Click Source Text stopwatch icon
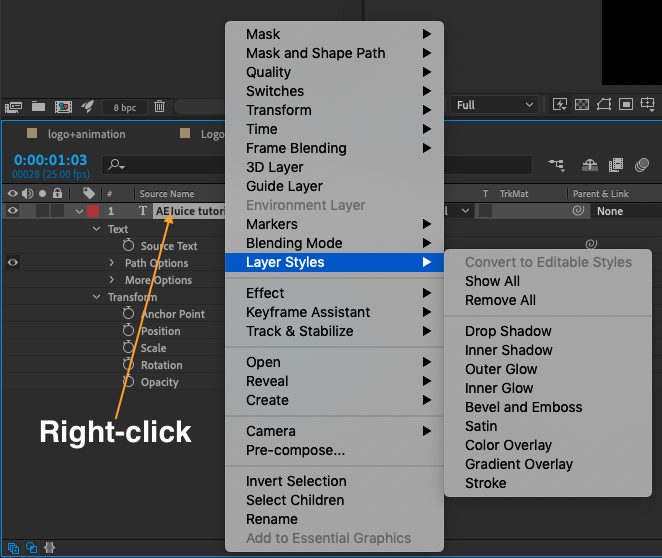Viewport: 662px width, 558px height. [x=128, y=245]
